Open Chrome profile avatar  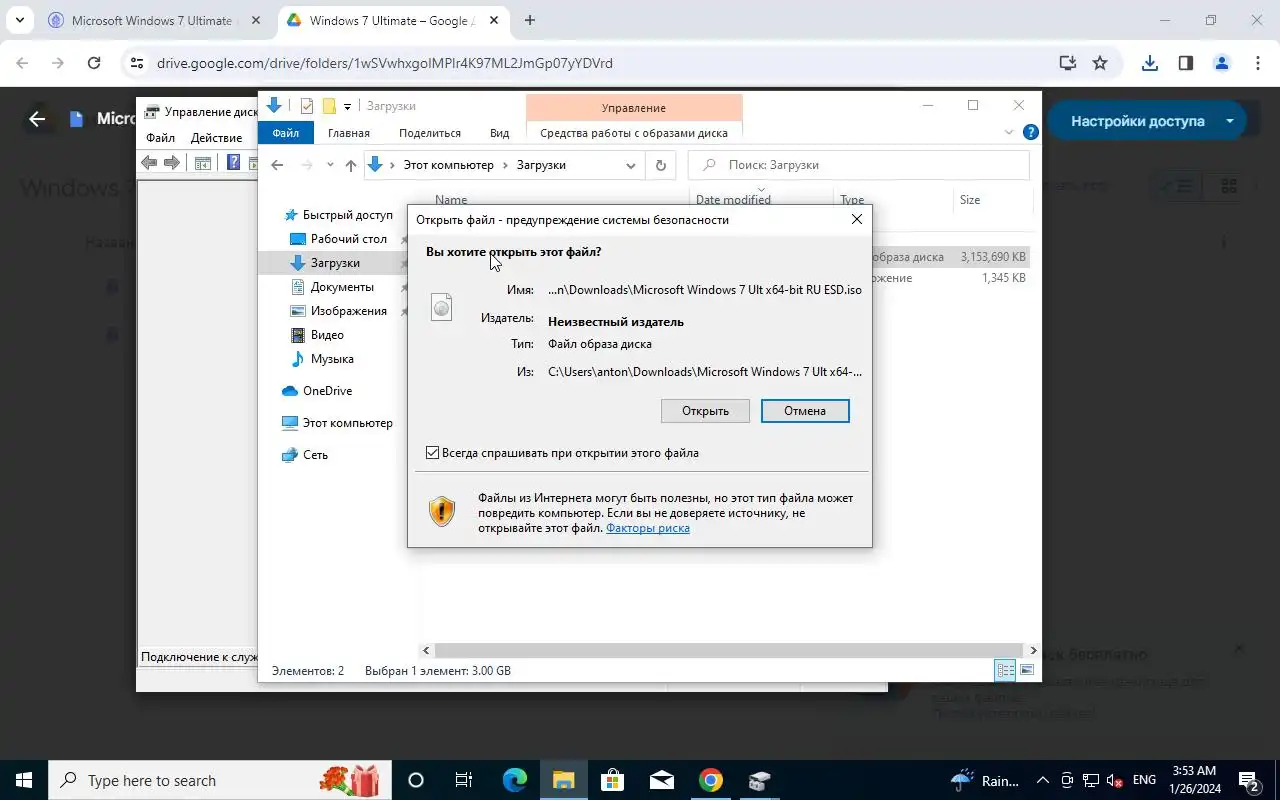(1221, 63)
